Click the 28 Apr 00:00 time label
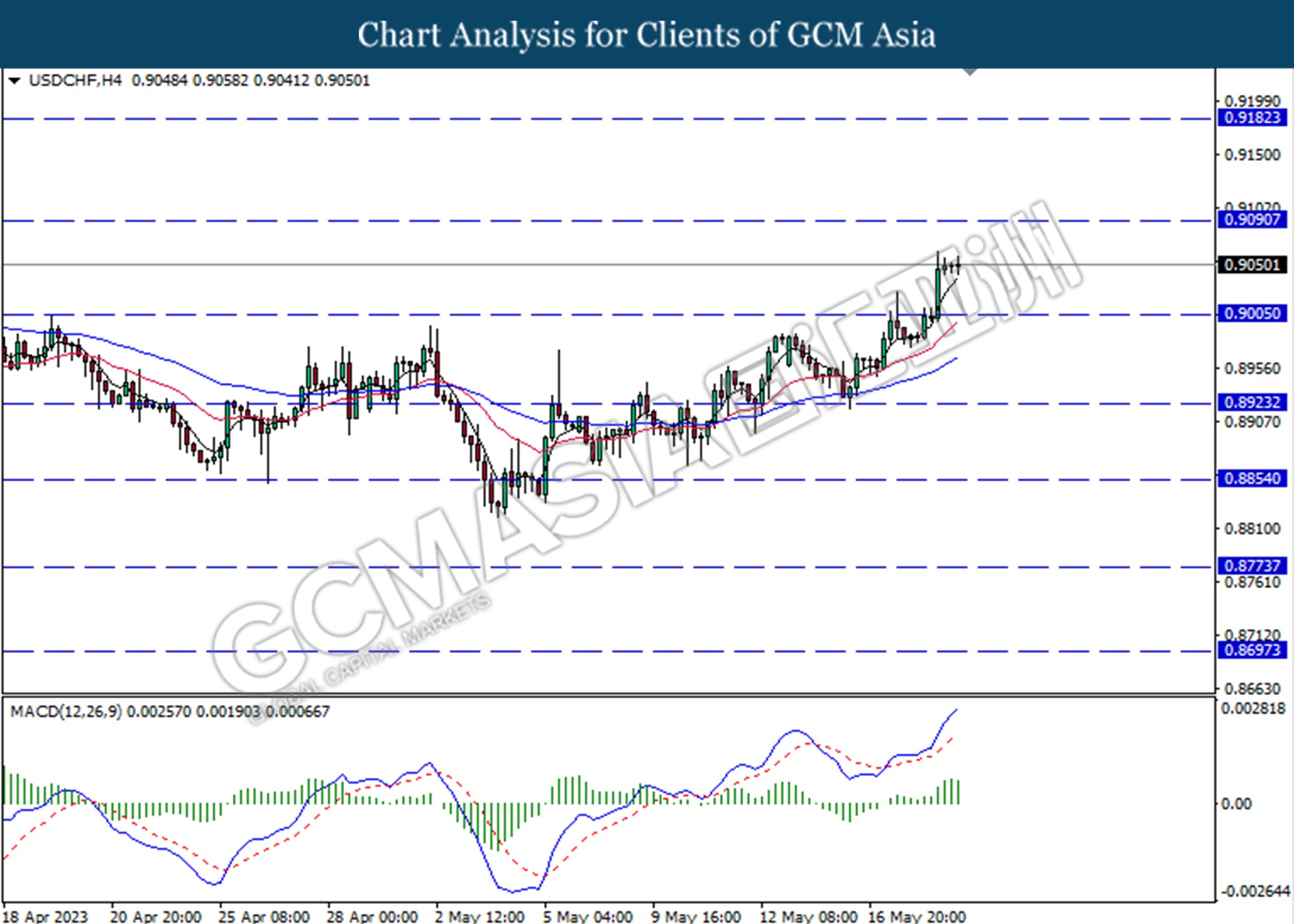Screen dimensions: 1294x924 click(x=372, y=916)
